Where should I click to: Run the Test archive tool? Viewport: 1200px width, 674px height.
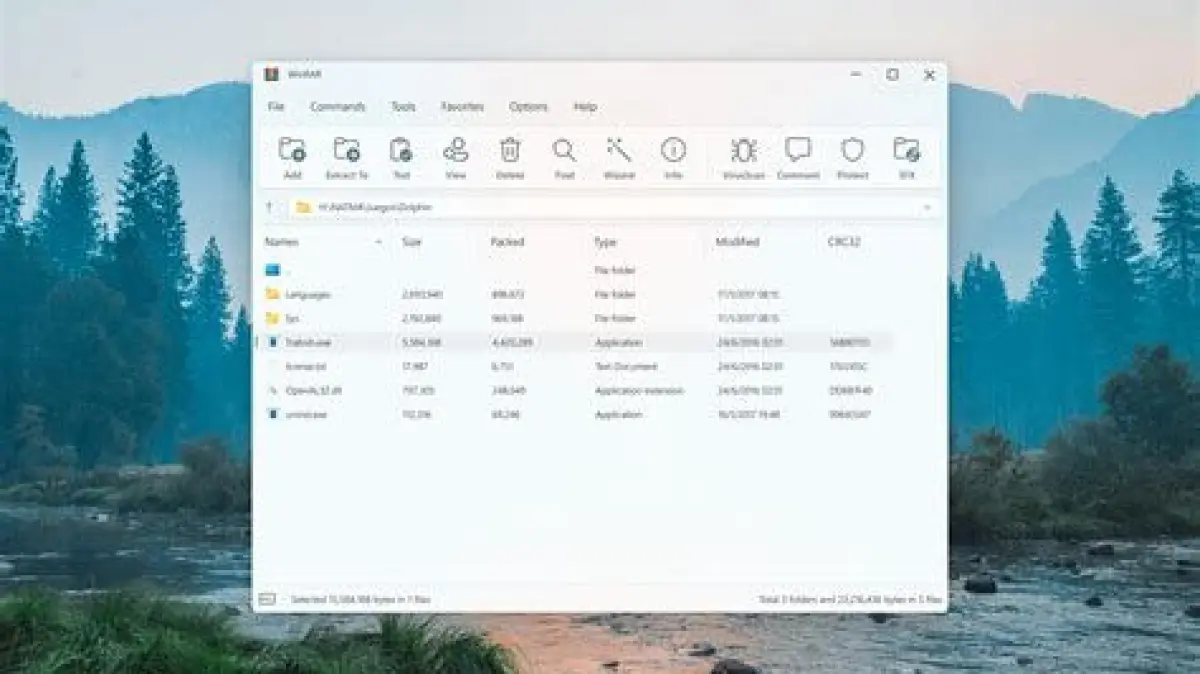tap(401, 151)
